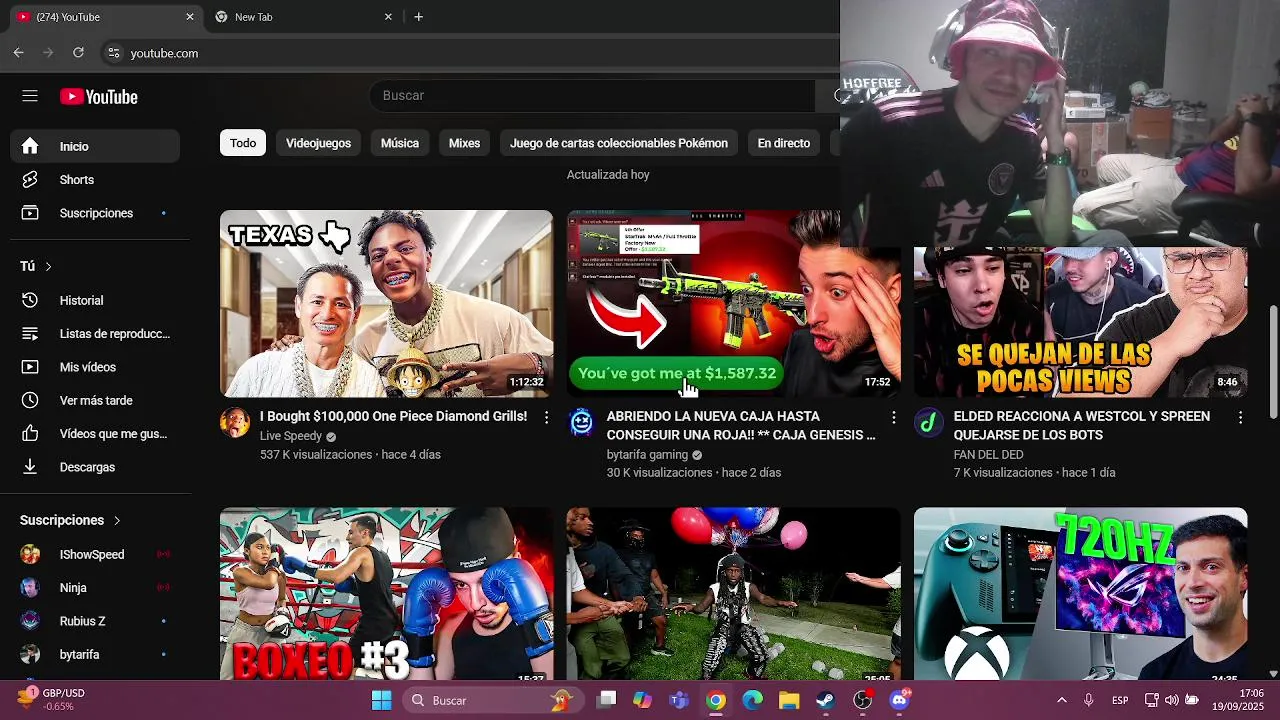Open Mis vídeos in the sidebar
1280x720 pixels.
[x=96, y=367]
